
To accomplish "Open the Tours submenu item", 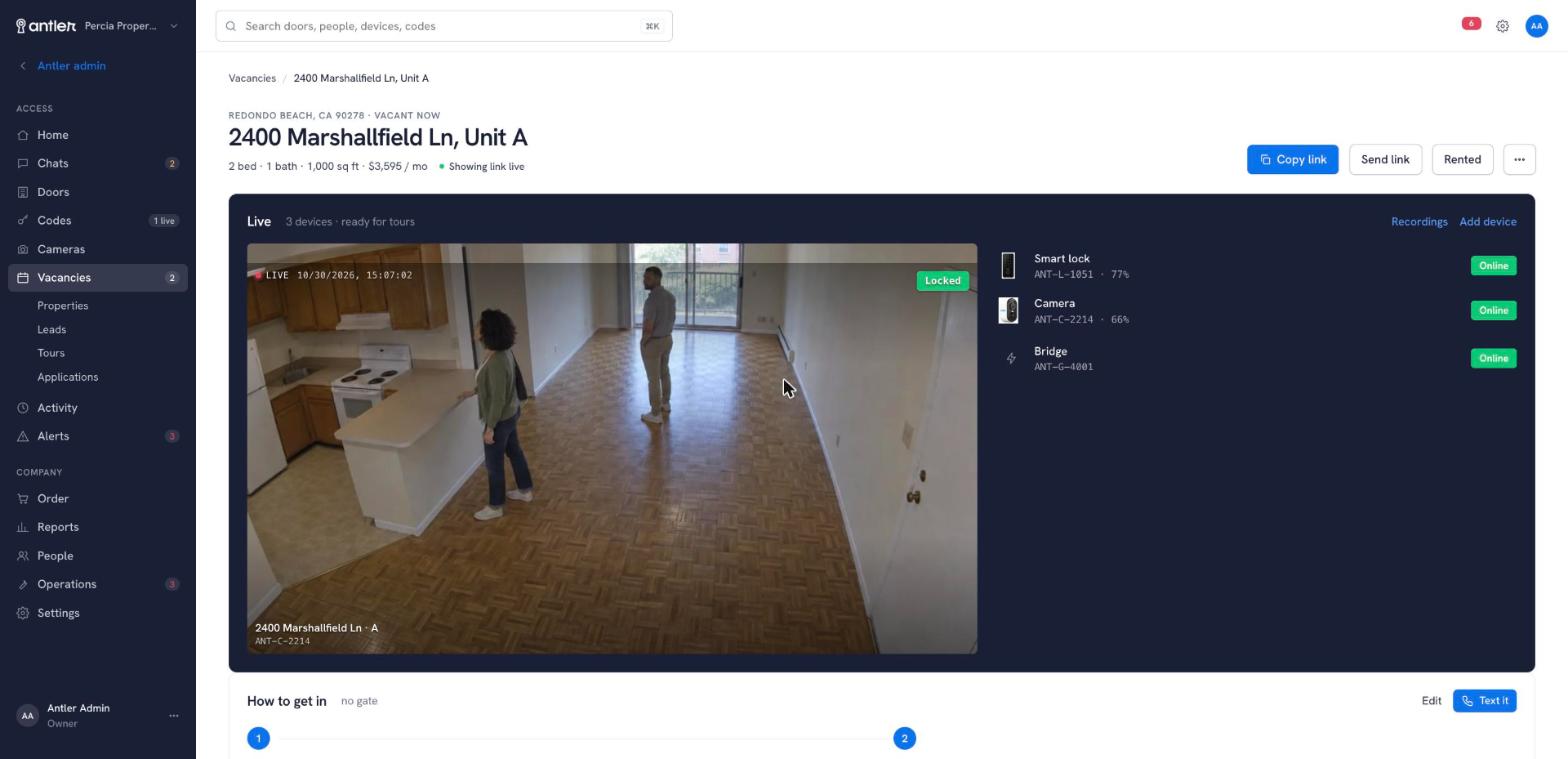I will [x=51, y=353].
